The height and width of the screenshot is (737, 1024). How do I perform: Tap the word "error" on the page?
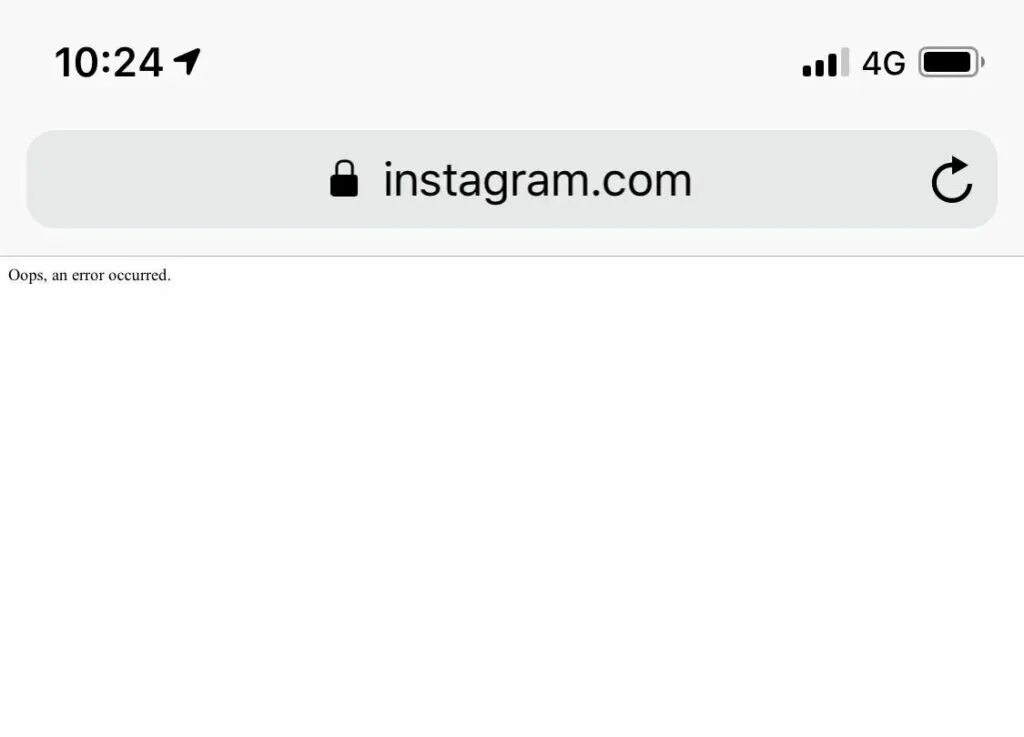[88, 275]
